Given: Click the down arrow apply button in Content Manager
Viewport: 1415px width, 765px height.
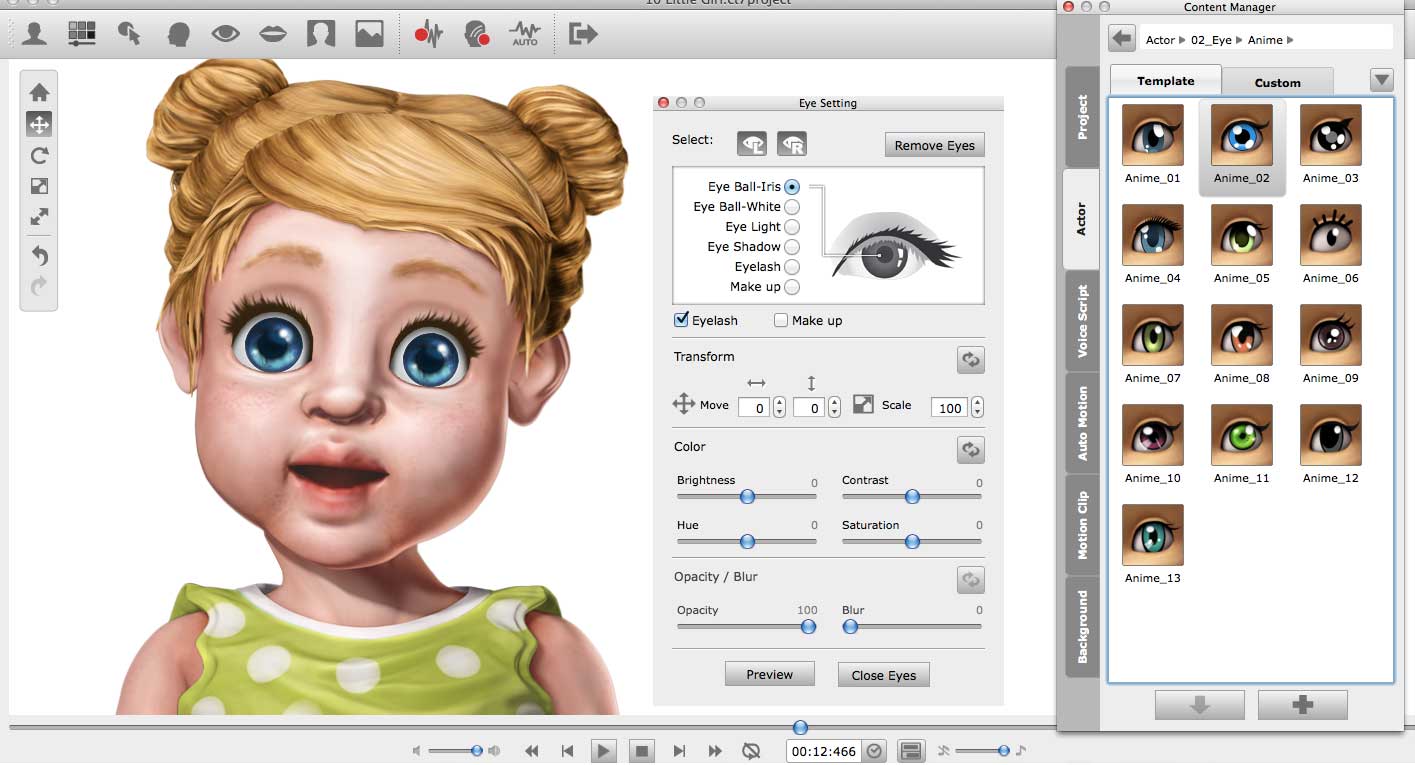Looking at the screenshot, I should 1200,705.
